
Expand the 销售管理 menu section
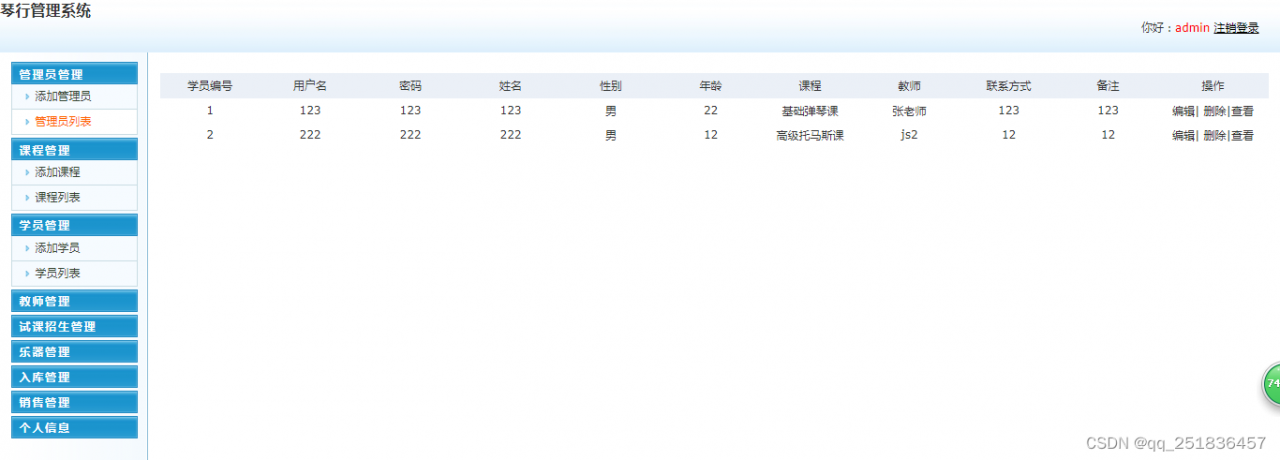click(74, 402)
